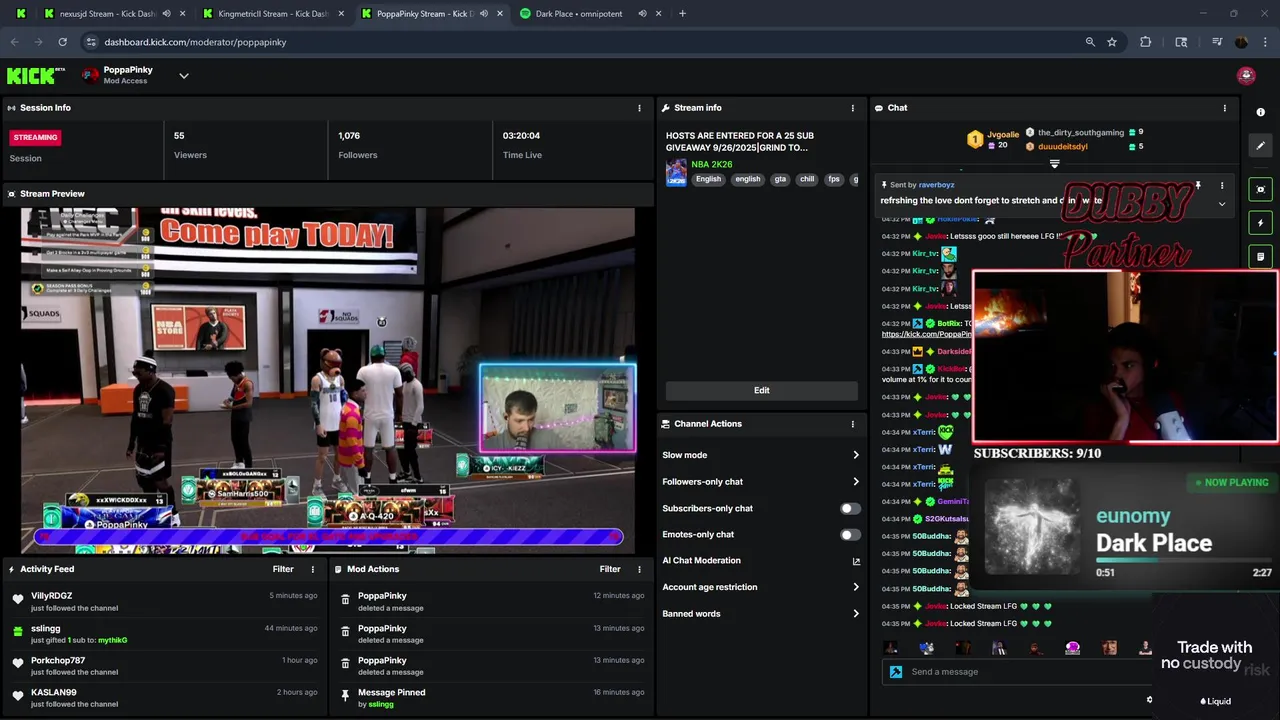1280x720 pixels.
Task: Toggle Subscribers-only chat switch
Action: [850, 508]
